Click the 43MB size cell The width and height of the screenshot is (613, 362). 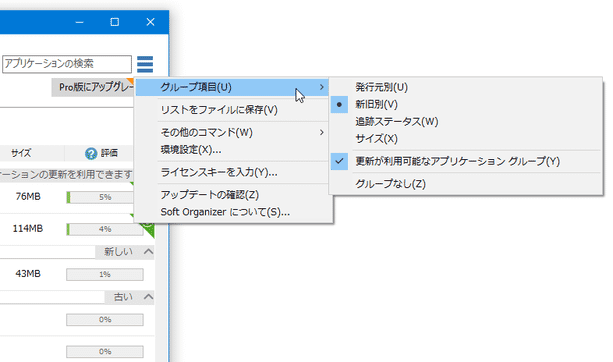click(x=28, y=274)
